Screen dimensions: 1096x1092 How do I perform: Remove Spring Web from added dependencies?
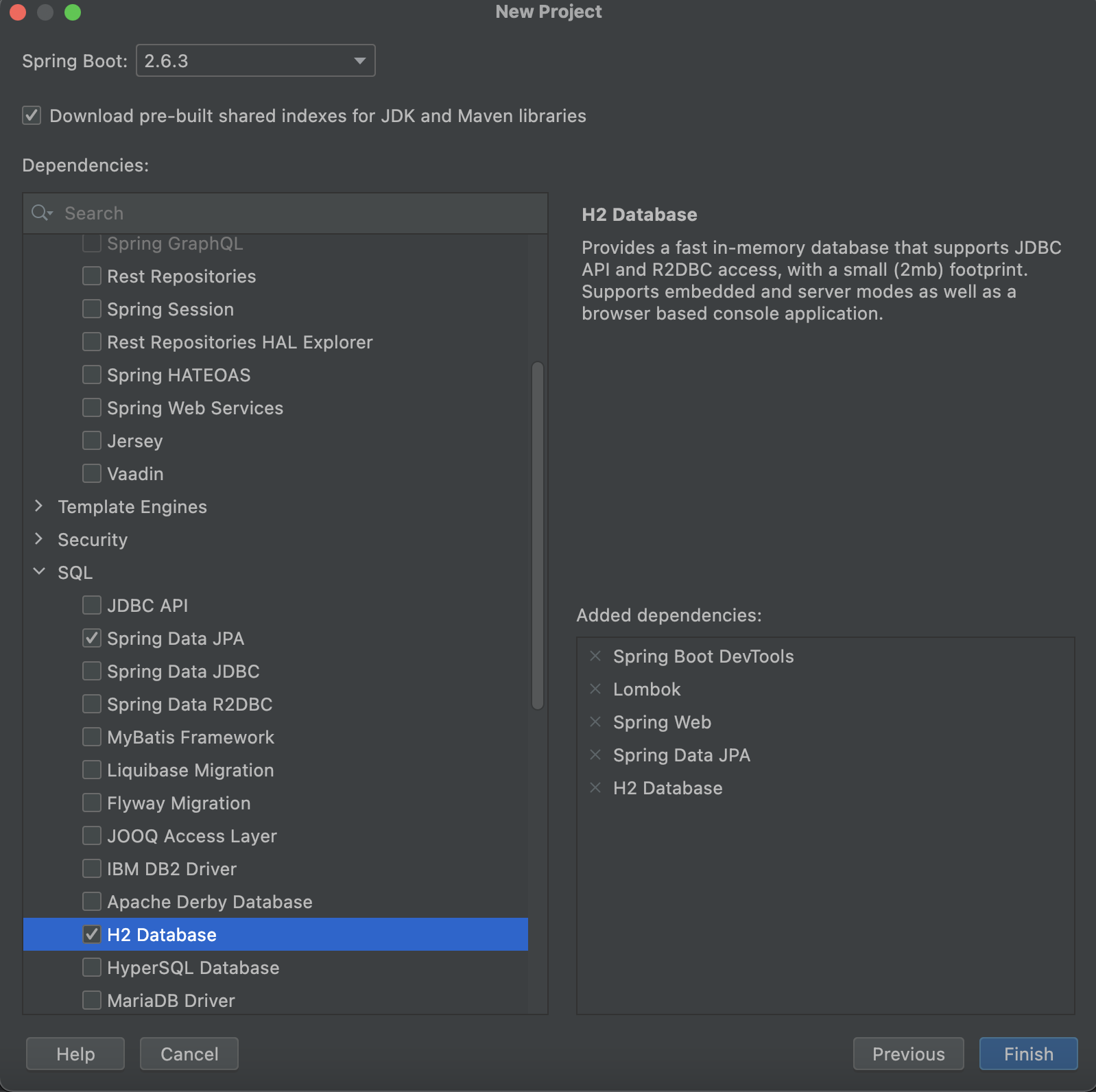tap(595, 722)
